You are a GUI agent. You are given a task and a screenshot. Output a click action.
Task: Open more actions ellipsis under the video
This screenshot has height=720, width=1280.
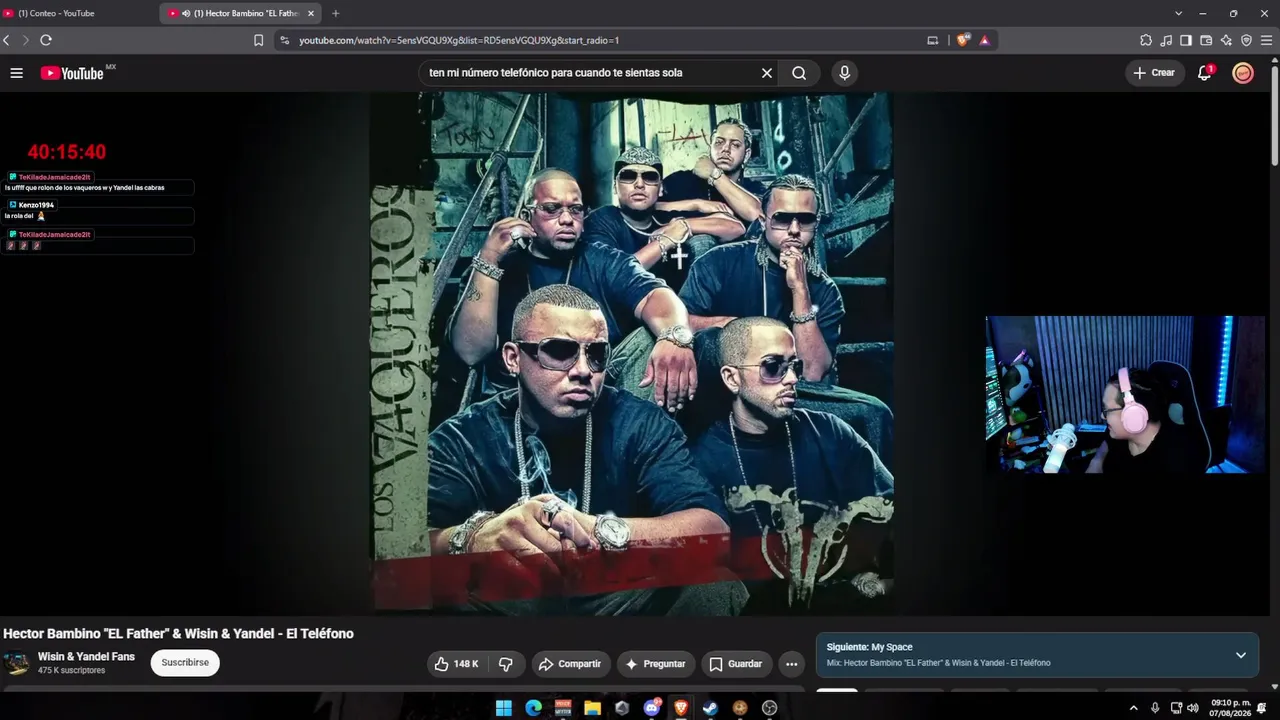791,664
